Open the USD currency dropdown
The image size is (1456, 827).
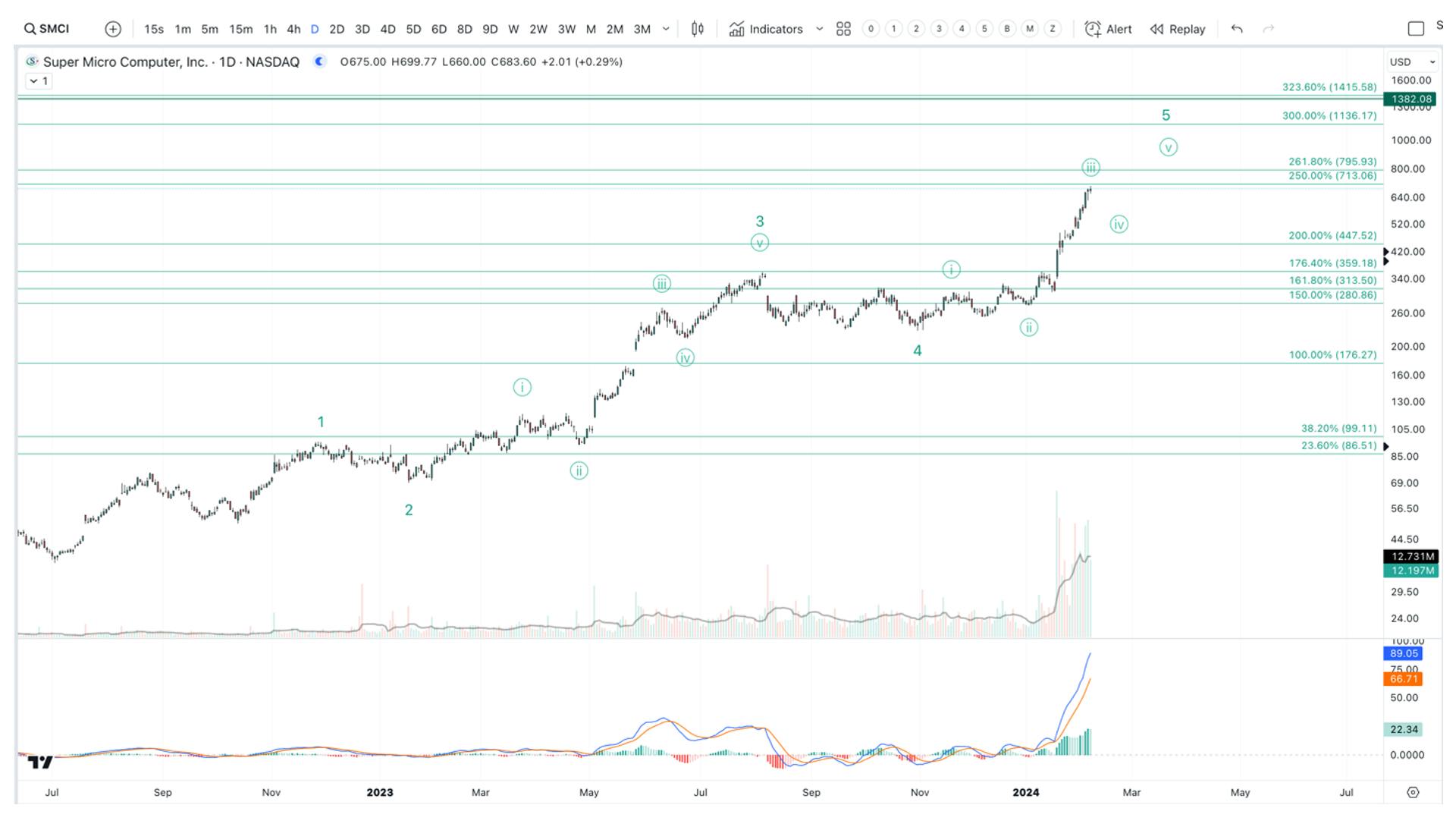1412,62
